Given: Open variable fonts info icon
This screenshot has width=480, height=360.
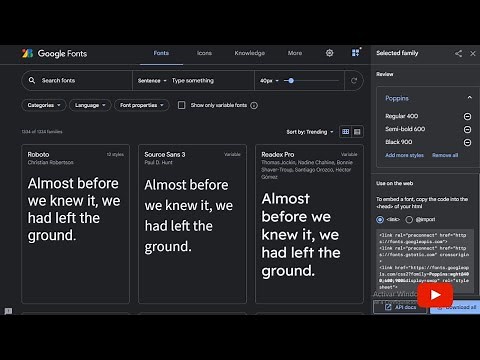Looking at the screenshot, I should click(x=254, y=105).
